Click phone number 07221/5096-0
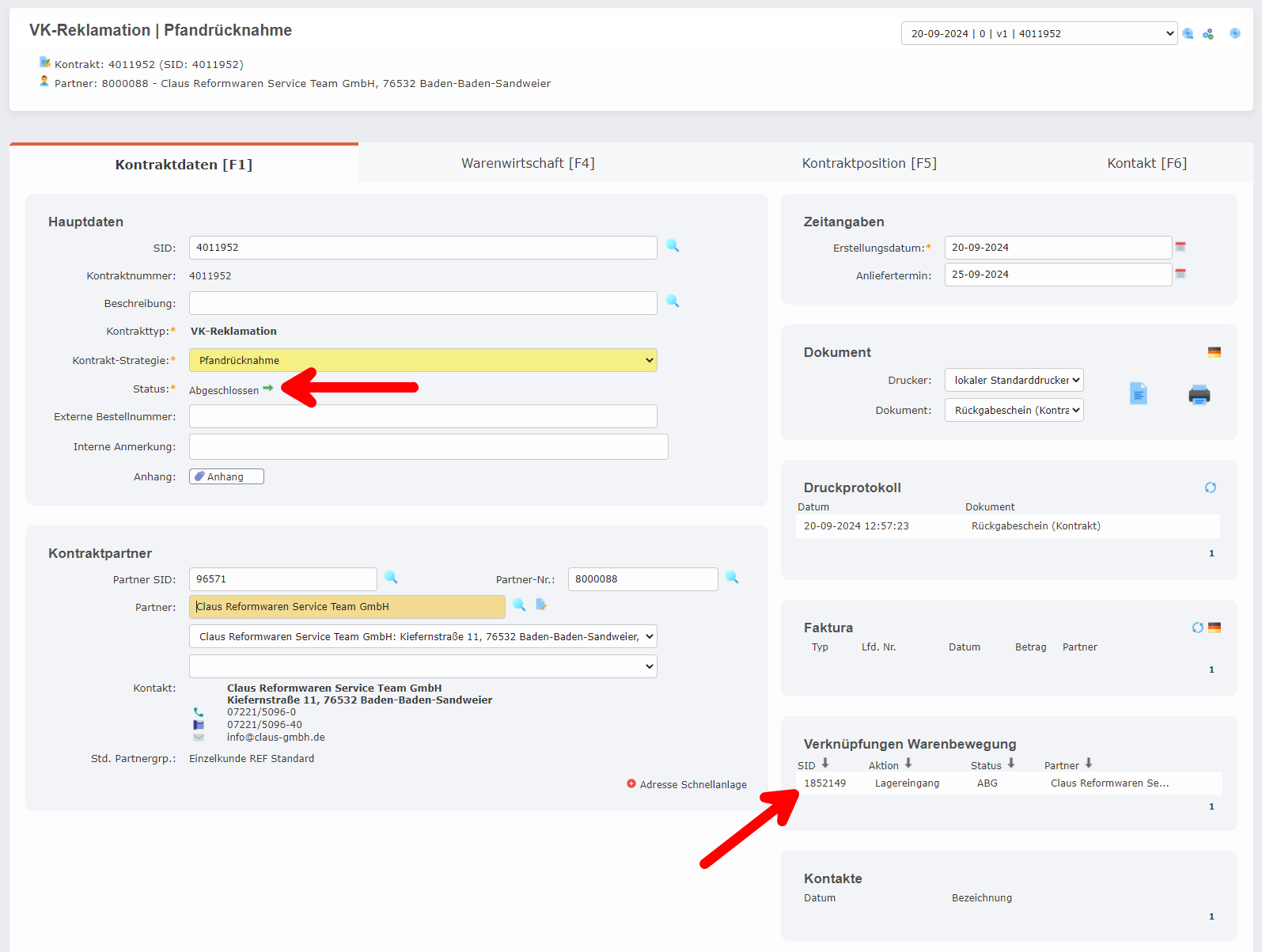The width and height of the screenshot is (1262, 952). point(261,712)
